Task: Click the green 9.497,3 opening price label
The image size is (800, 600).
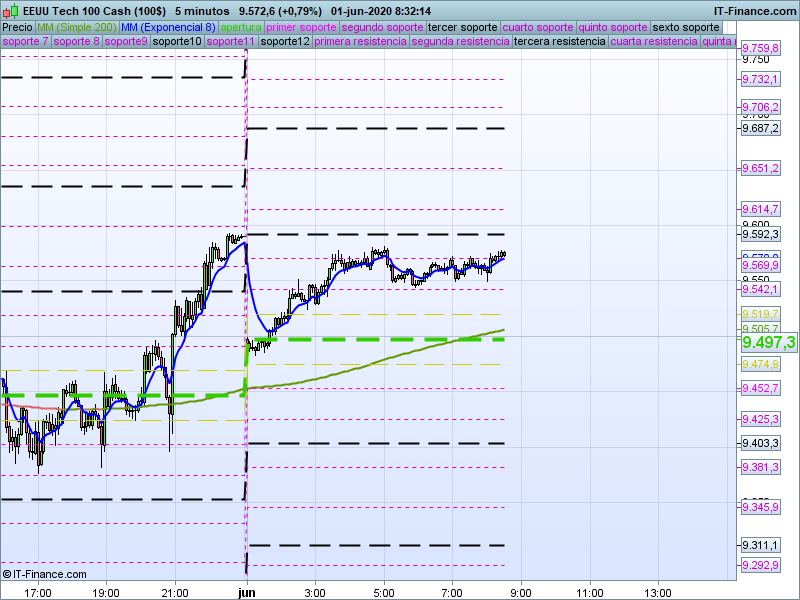Action: pyautogui.click(x=769, y=342)
